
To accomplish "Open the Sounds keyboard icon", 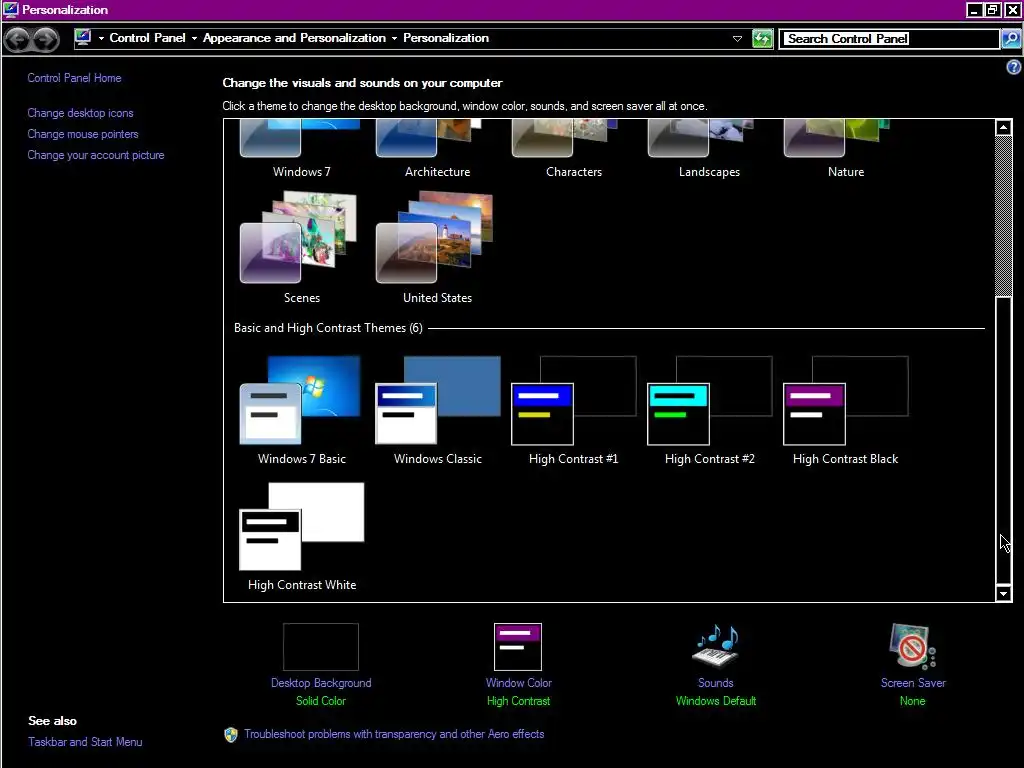I will click(715, 647).
